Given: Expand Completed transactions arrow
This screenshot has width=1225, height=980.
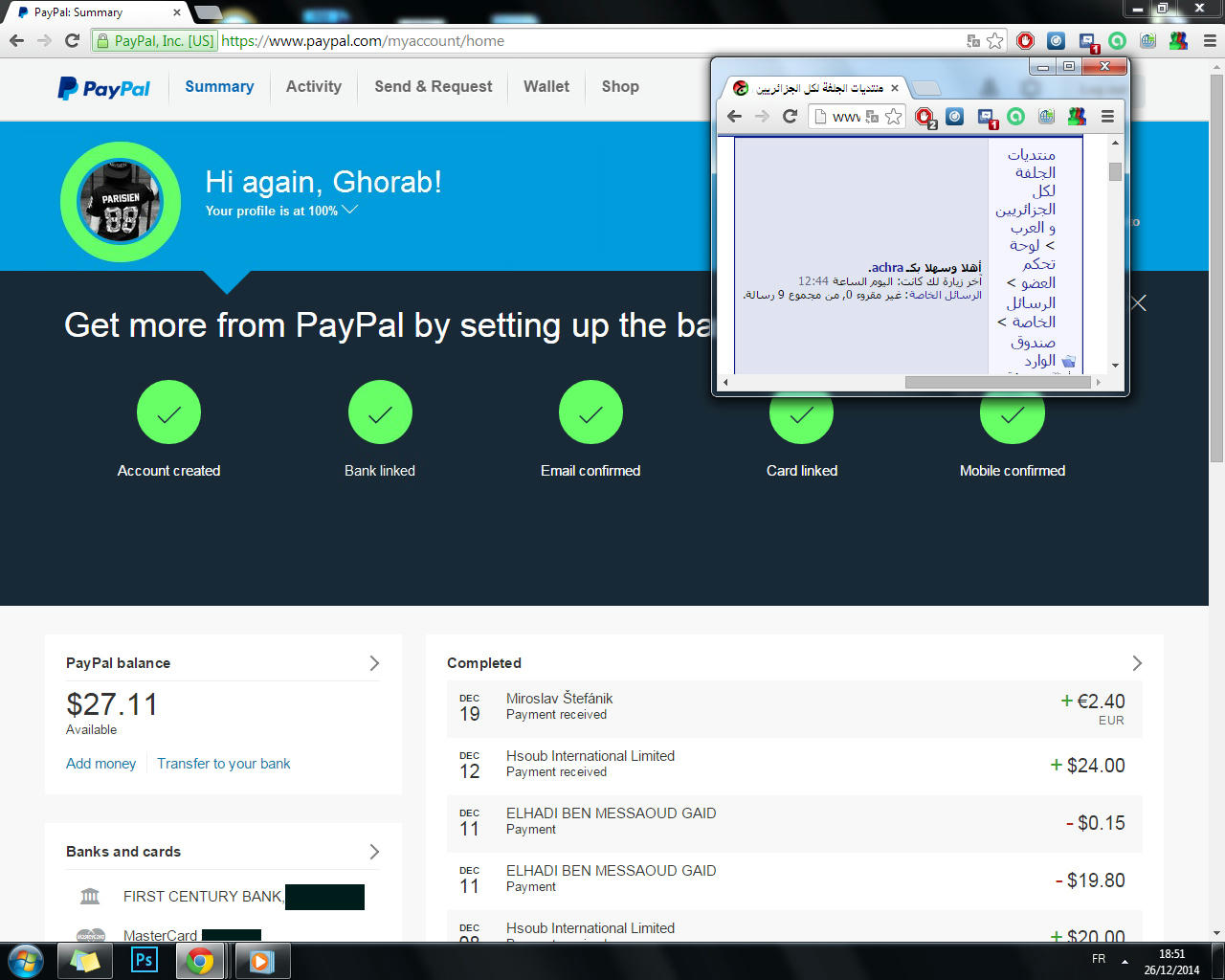Looking at the screenshot, I should tap(1137, 663).
